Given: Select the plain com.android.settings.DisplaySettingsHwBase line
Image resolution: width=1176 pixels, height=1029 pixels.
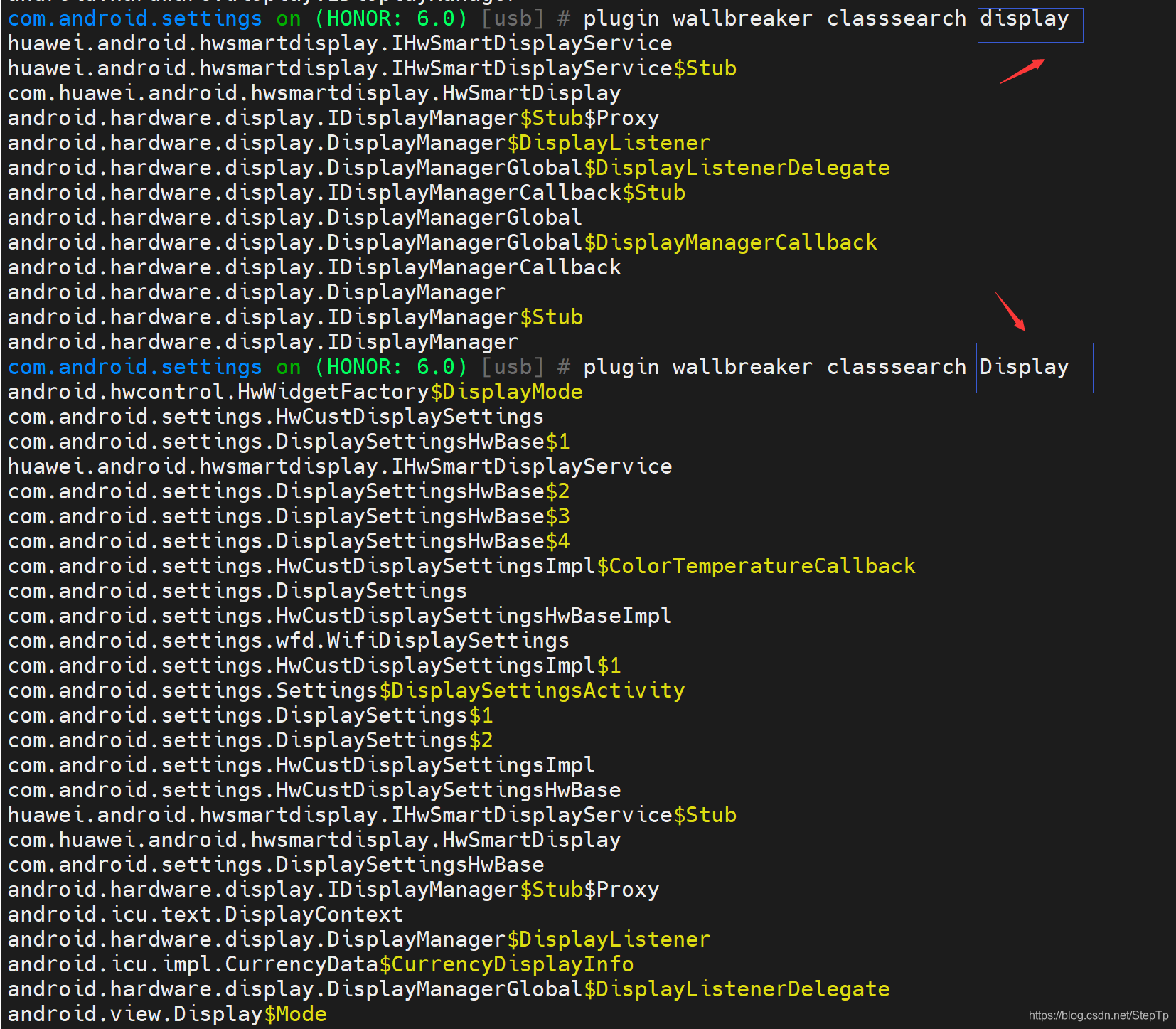Looking at the screenshot, I should tap(276, 865).
